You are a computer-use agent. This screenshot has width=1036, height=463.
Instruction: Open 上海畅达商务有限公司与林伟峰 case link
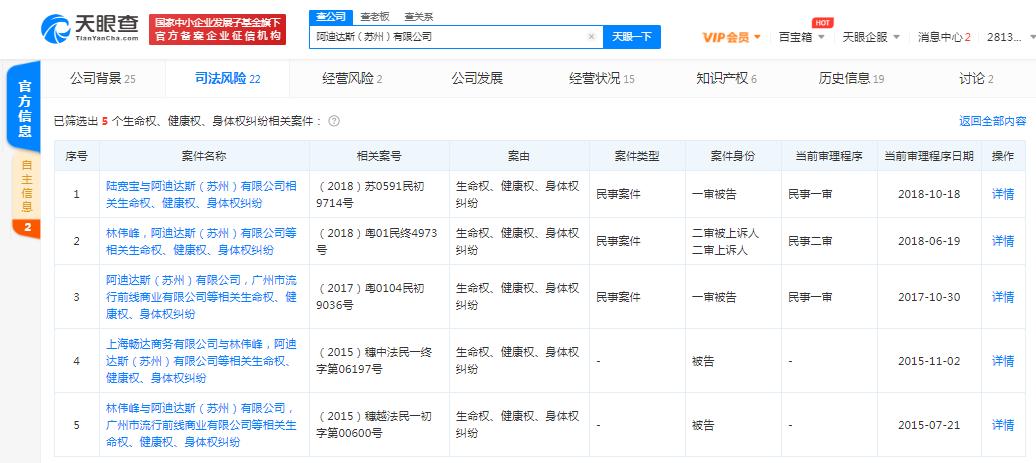(201, 361)
